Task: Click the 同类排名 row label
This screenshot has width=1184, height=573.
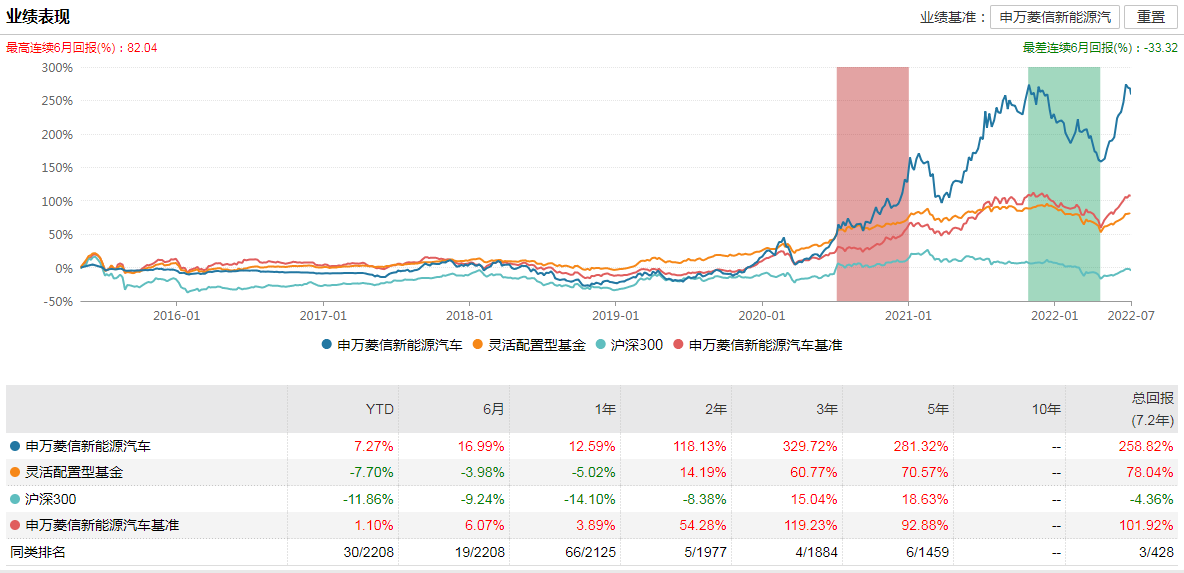Action: pos(38,551)
